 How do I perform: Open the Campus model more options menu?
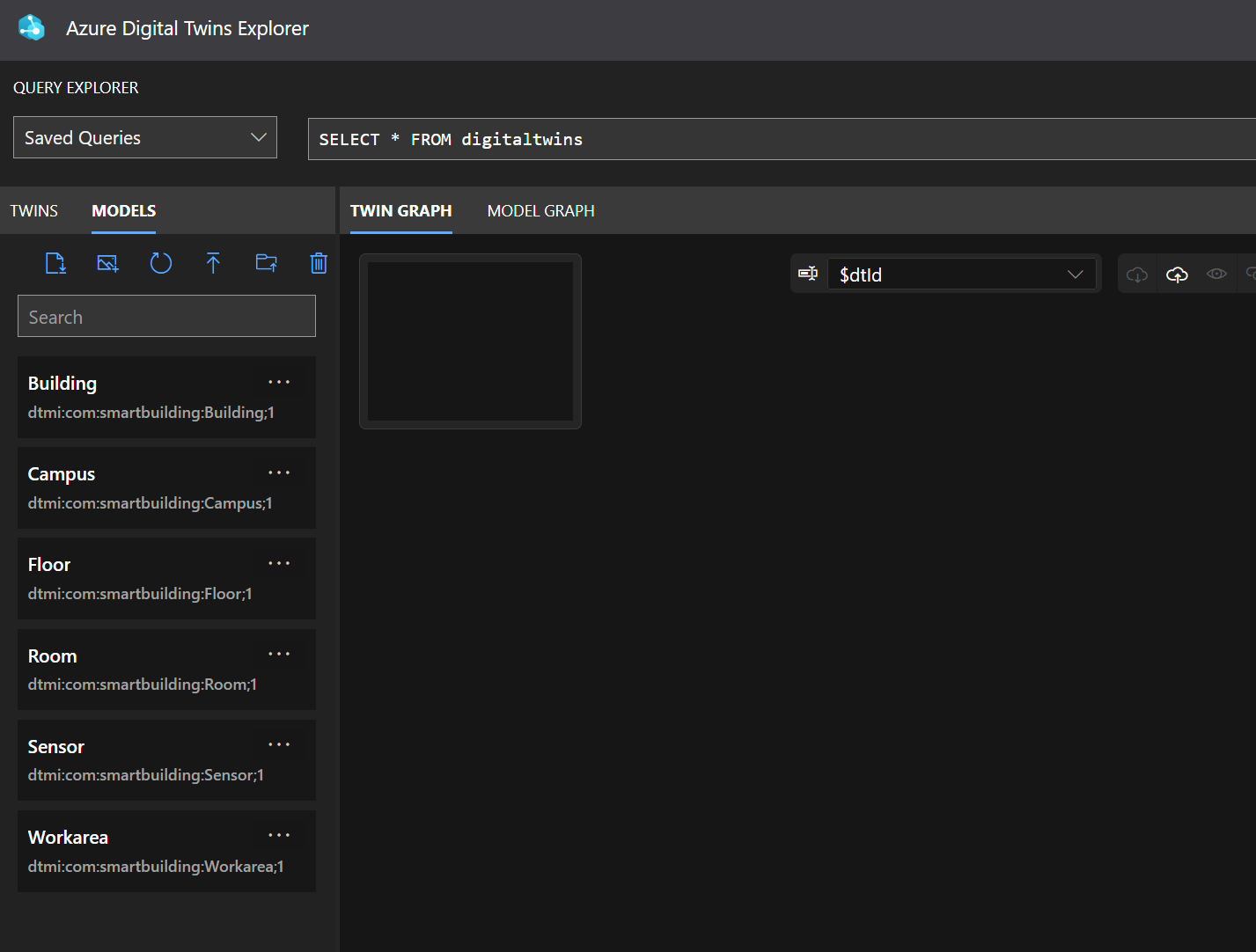pos(279,472)
